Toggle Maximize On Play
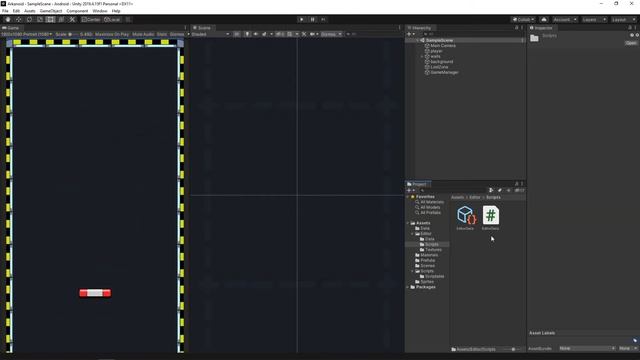The width and height of the screenshot is (640, 360). point(112,34)
